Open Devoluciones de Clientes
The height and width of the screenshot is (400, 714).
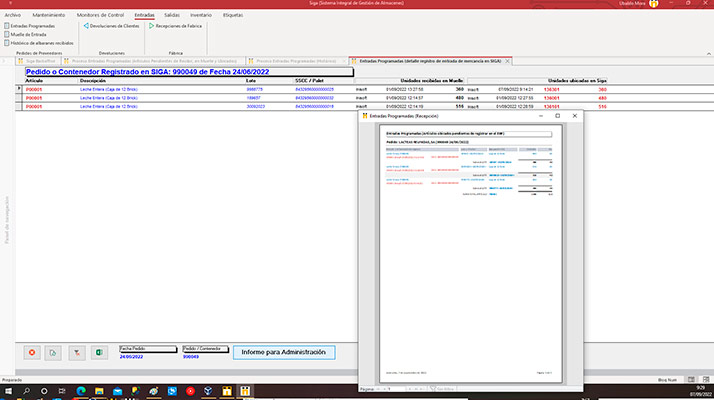(114, 25)
